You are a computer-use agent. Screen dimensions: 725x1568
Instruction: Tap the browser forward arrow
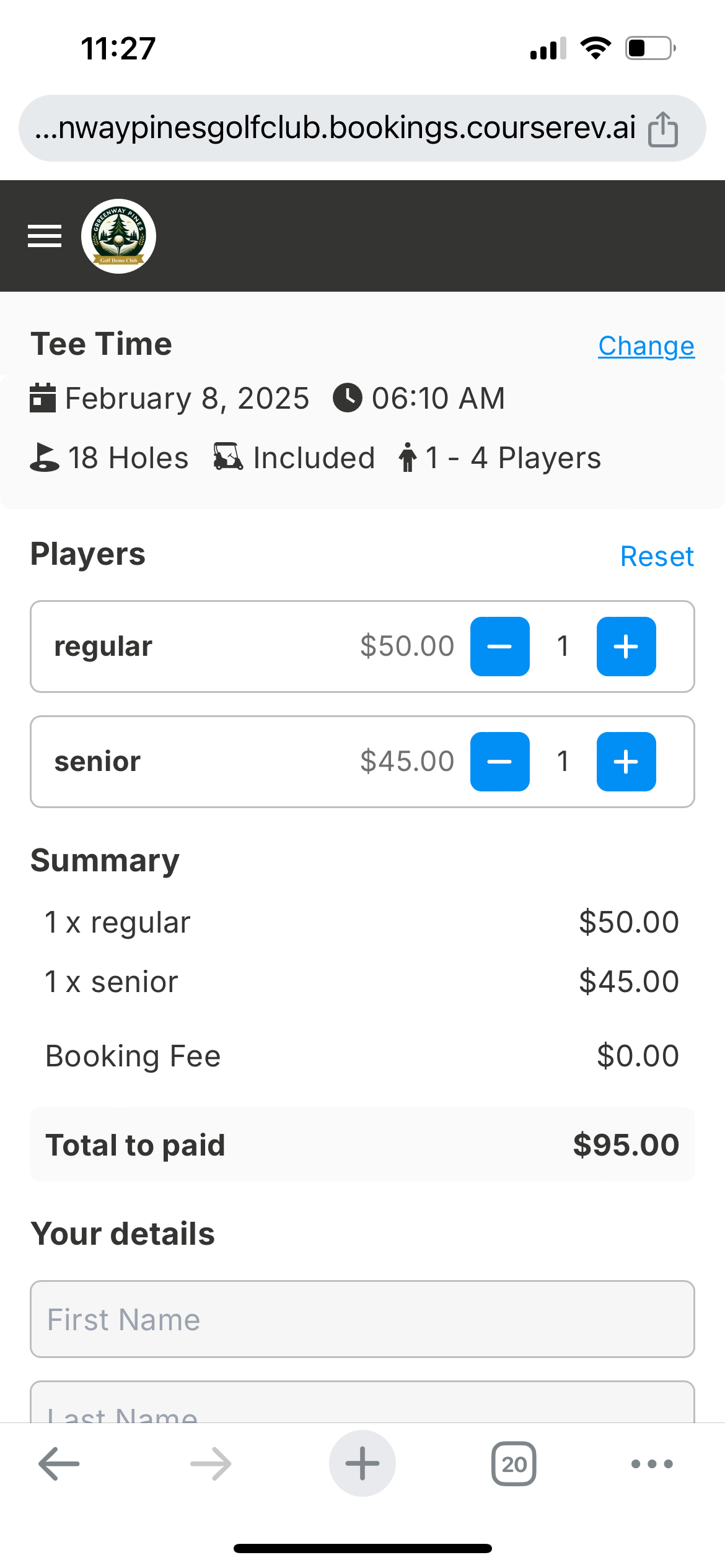coord(211,1464)
